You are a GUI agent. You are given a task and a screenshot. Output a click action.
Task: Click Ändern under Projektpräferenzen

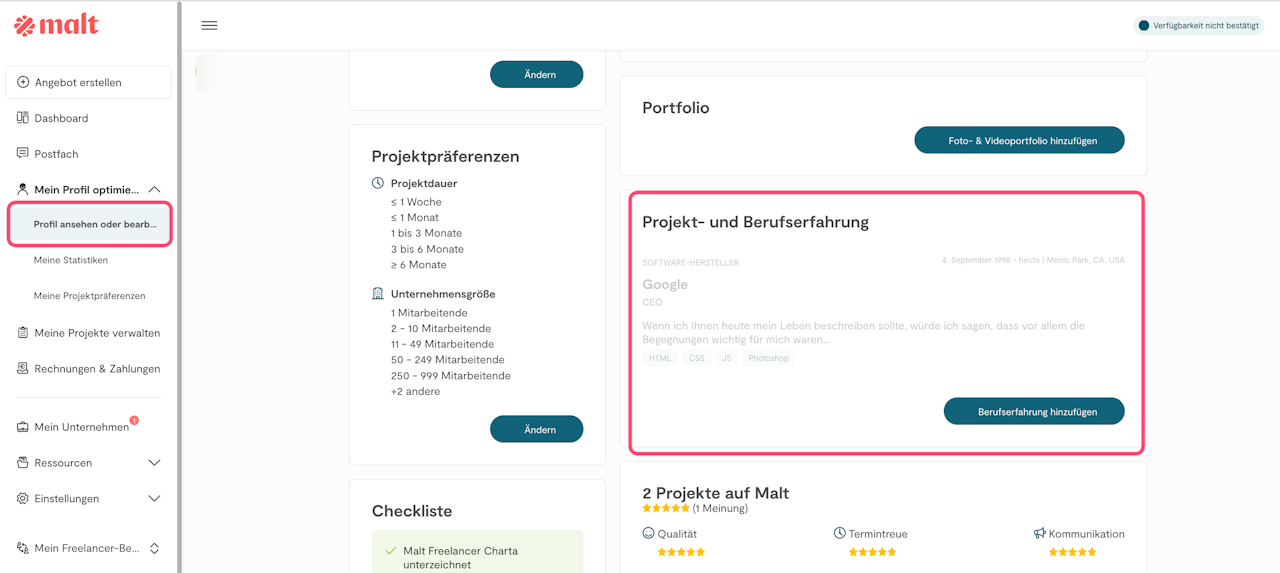tap(536, 429)
